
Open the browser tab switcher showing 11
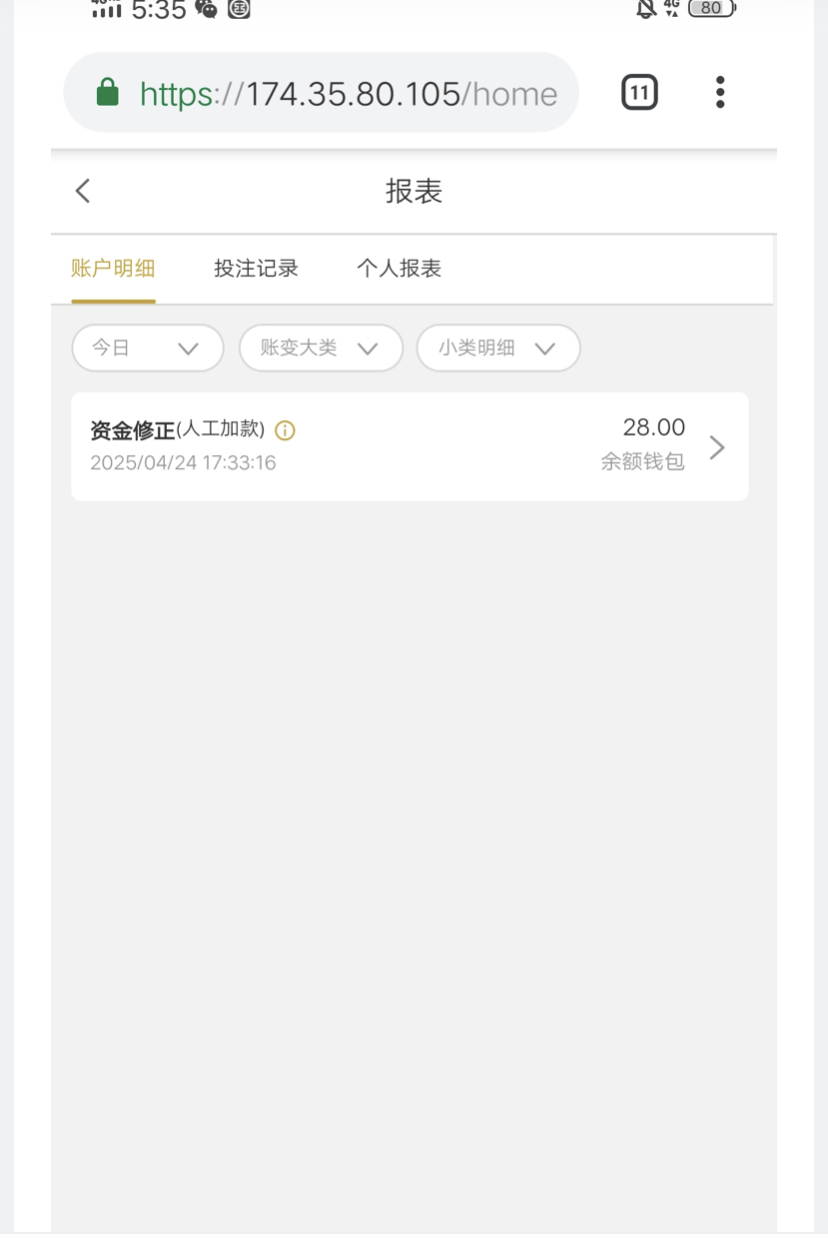[x=639, y=93]
